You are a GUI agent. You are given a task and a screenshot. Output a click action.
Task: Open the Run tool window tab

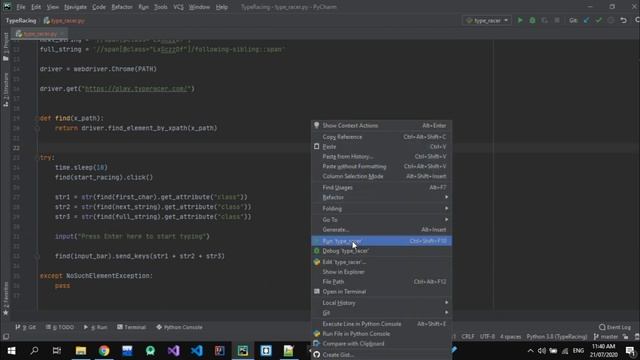point(96,327)
